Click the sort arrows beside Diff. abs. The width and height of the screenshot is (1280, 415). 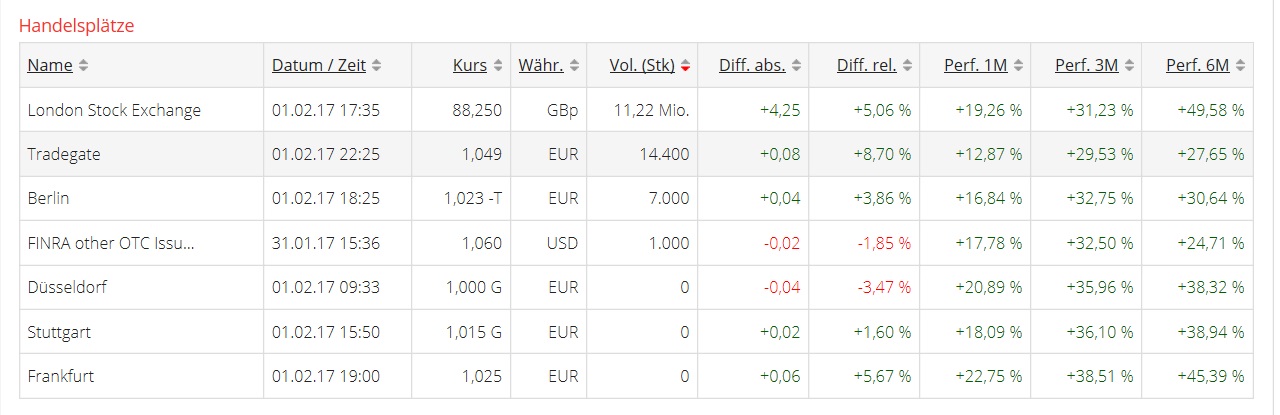pos(796,66)
